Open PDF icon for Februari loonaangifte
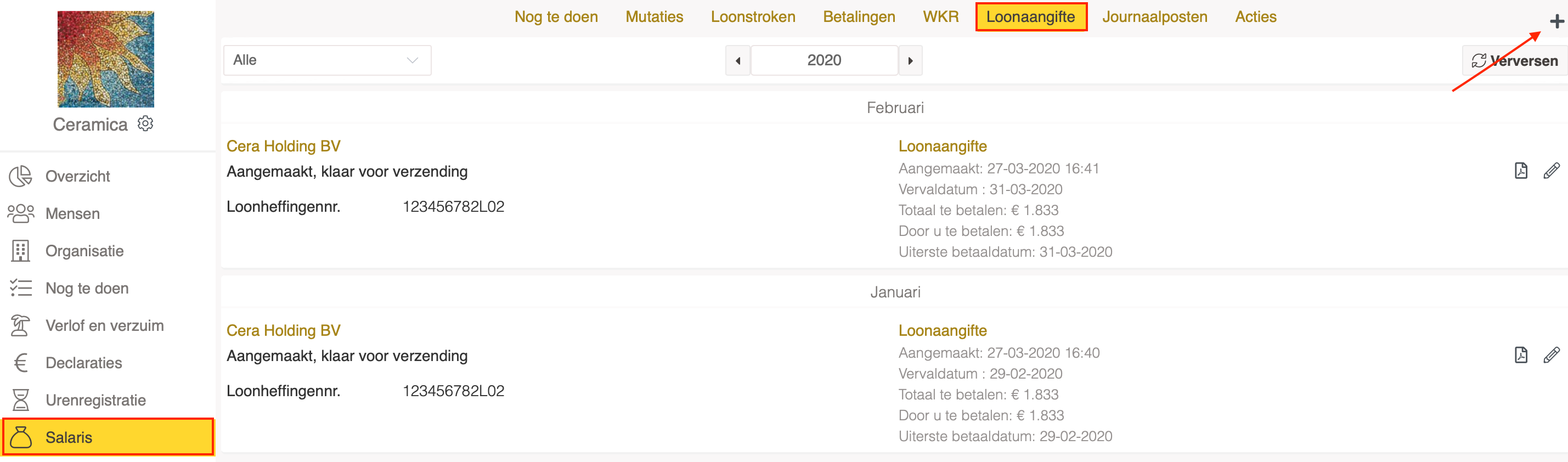 pos(1520,171)
